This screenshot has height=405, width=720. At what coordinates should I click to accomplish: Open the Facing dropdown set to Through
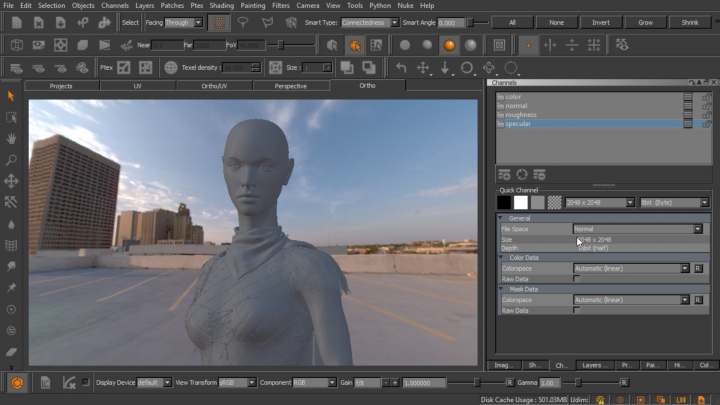pyautogui.click(x=184, y=22)
